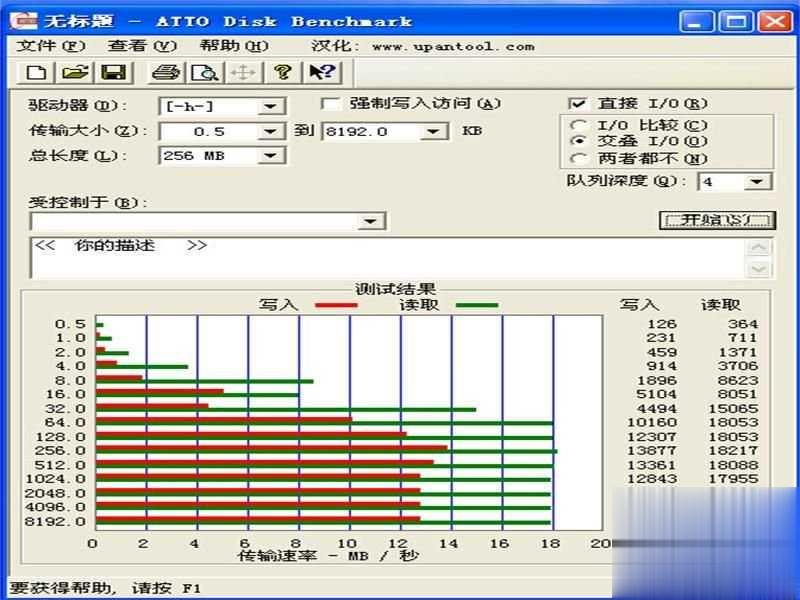Screen dimensions: 800x600
Task: Click the 汉化: www.upantool.com text
Action: pyautogui.click(x=423, y=46)
